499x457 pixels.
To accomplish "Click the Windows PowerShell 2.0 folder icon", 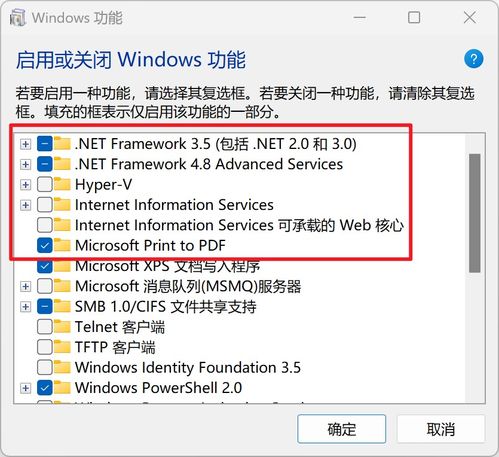I will tap(62, 387).
